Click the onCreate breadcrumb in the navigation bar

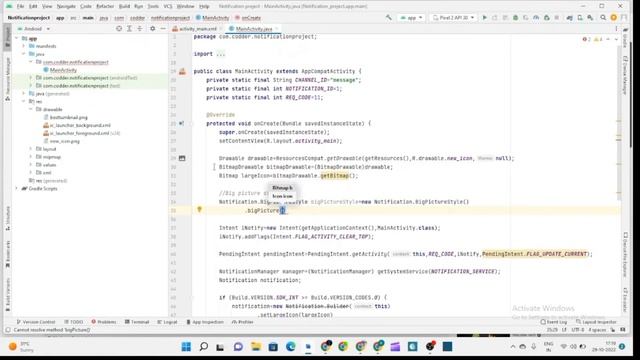(x=248, y=18)
